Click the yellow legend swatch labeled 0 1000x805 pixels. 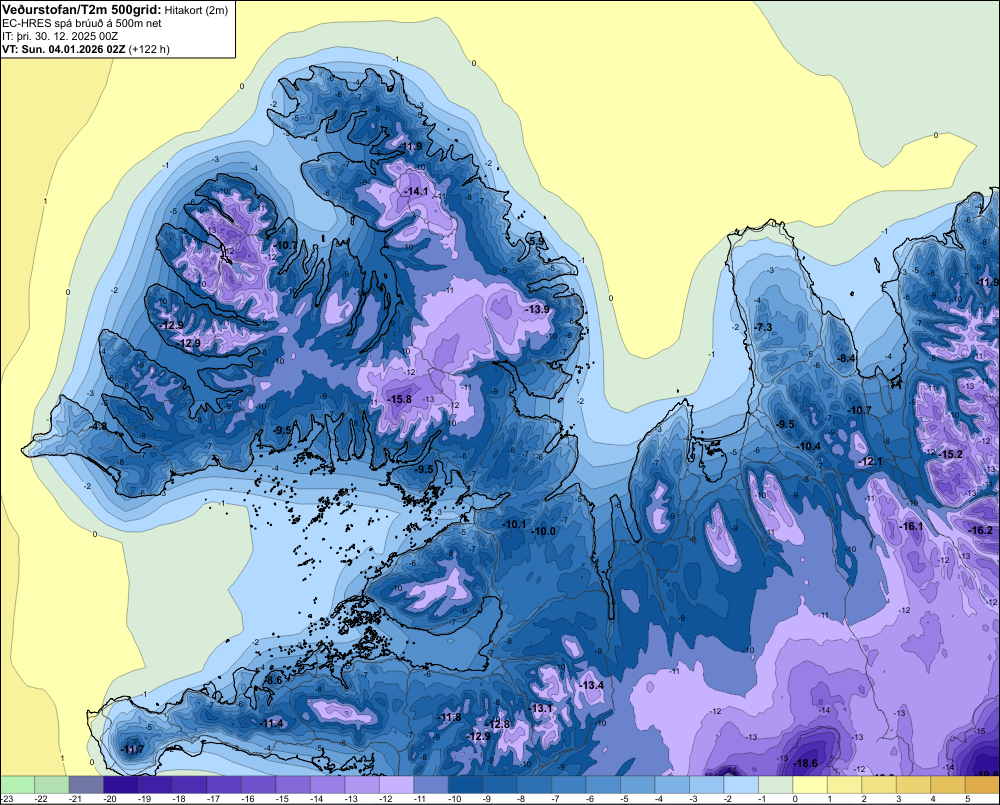809,785
